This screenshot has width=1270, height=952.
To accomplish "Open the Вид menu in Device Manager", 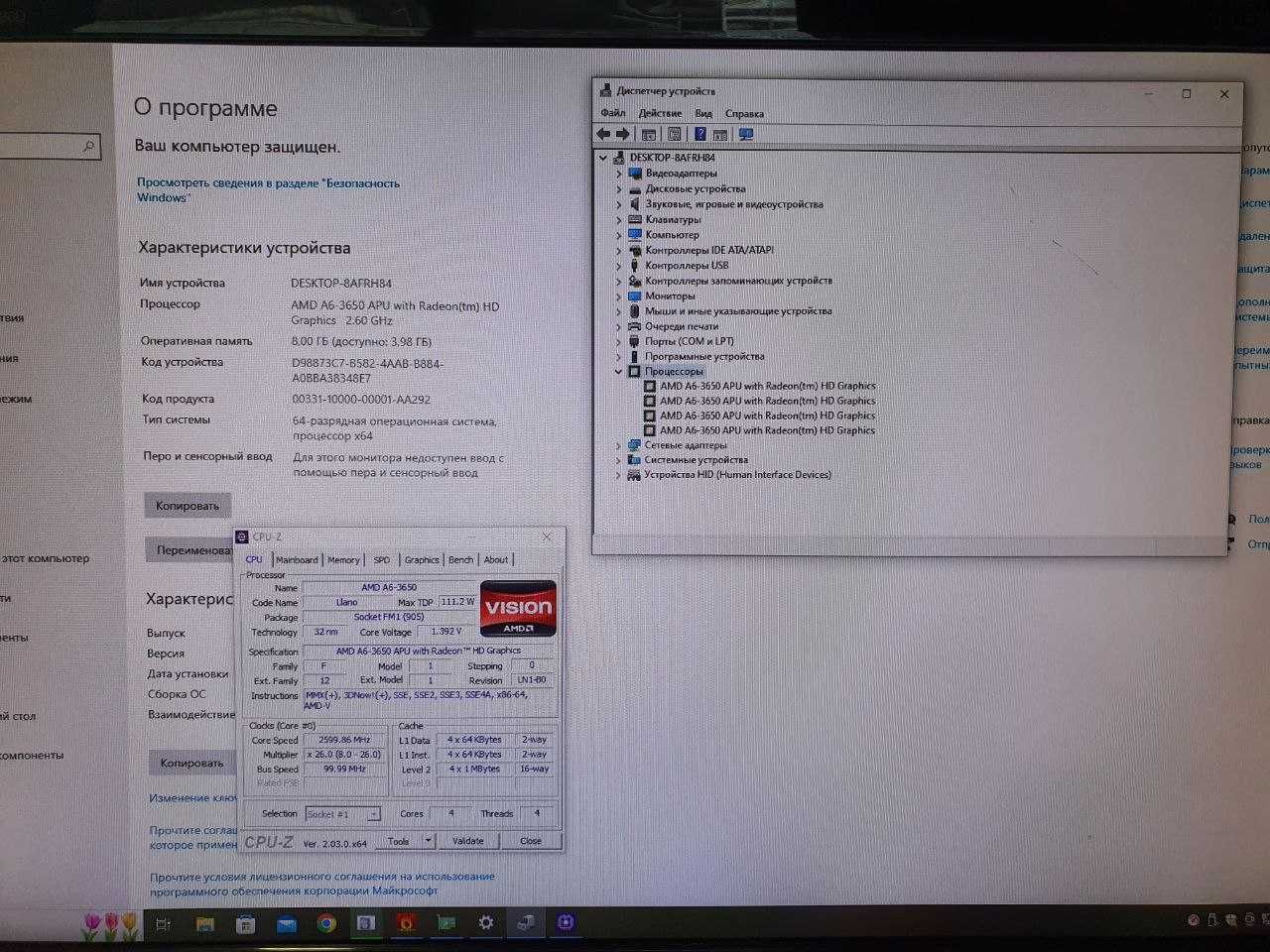I will (703, 113).
